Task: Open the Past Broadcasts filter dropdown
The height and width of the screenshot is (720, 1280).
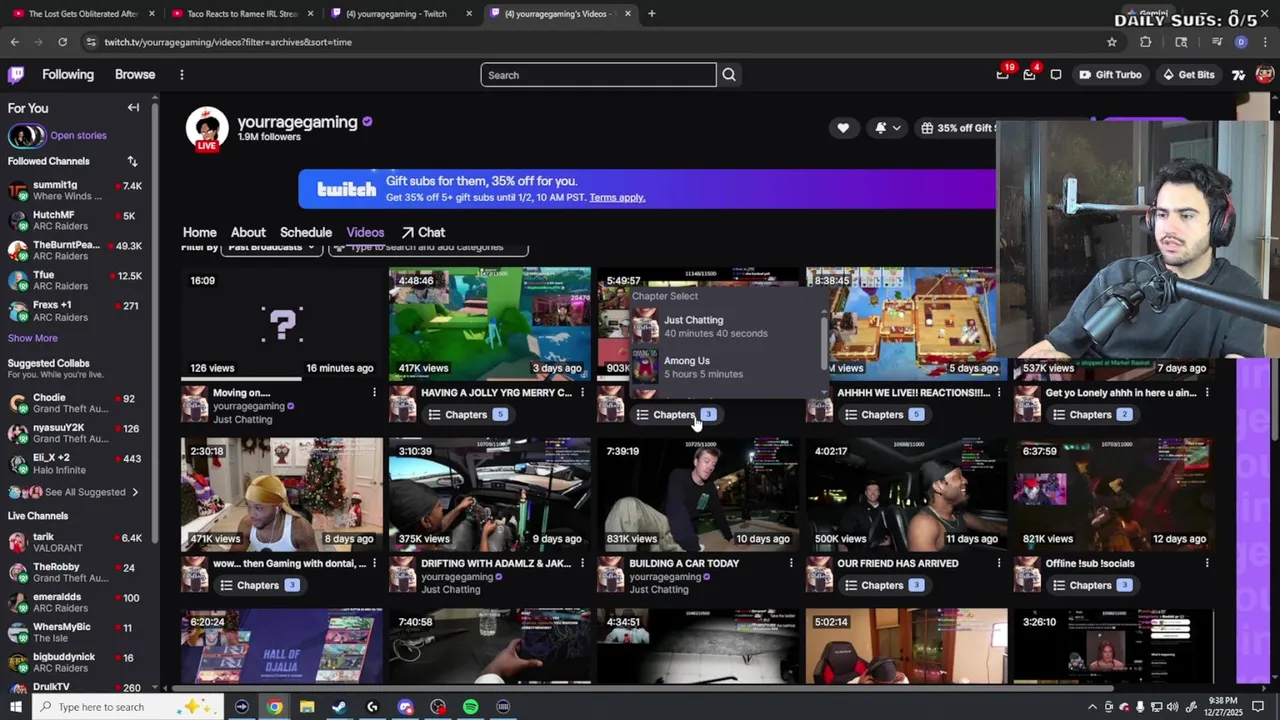Action: click(271, 247)
